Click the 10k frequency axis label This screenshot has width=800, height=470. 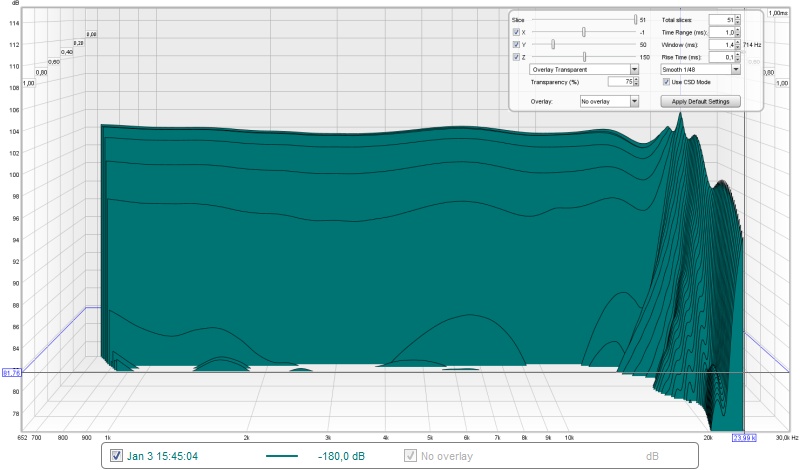(x=569, y=438)
